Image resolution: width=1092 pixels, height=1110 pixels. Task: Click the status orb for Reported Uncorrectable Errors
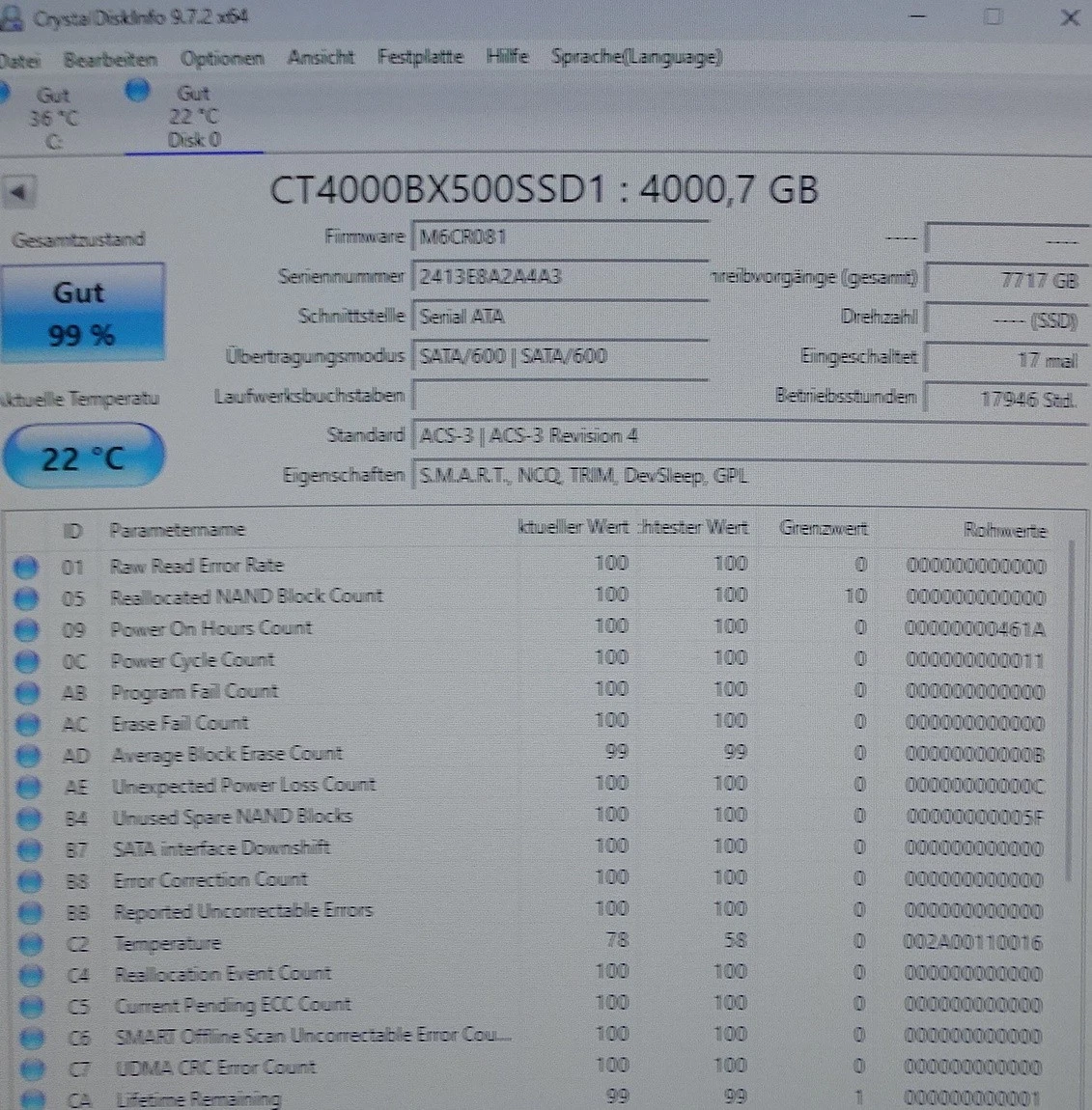tap(30, 912)
